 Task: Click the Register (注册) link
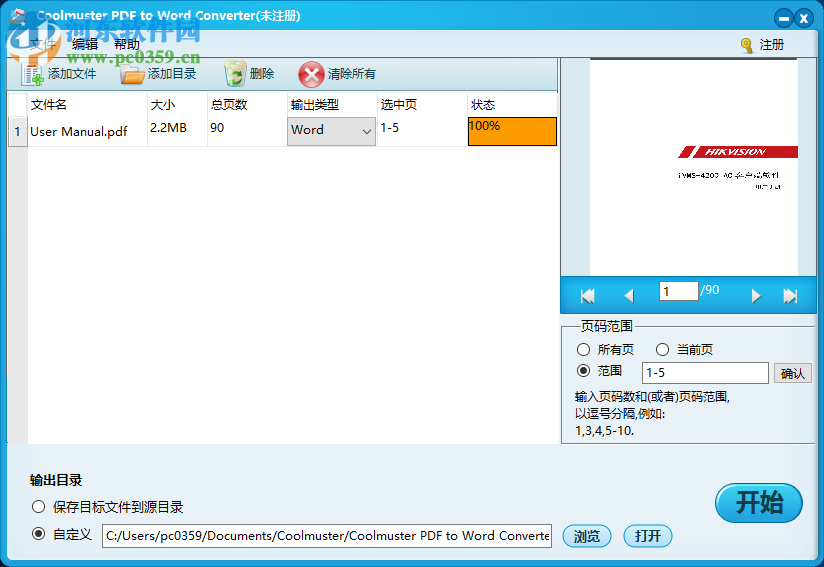click(771, 45)
